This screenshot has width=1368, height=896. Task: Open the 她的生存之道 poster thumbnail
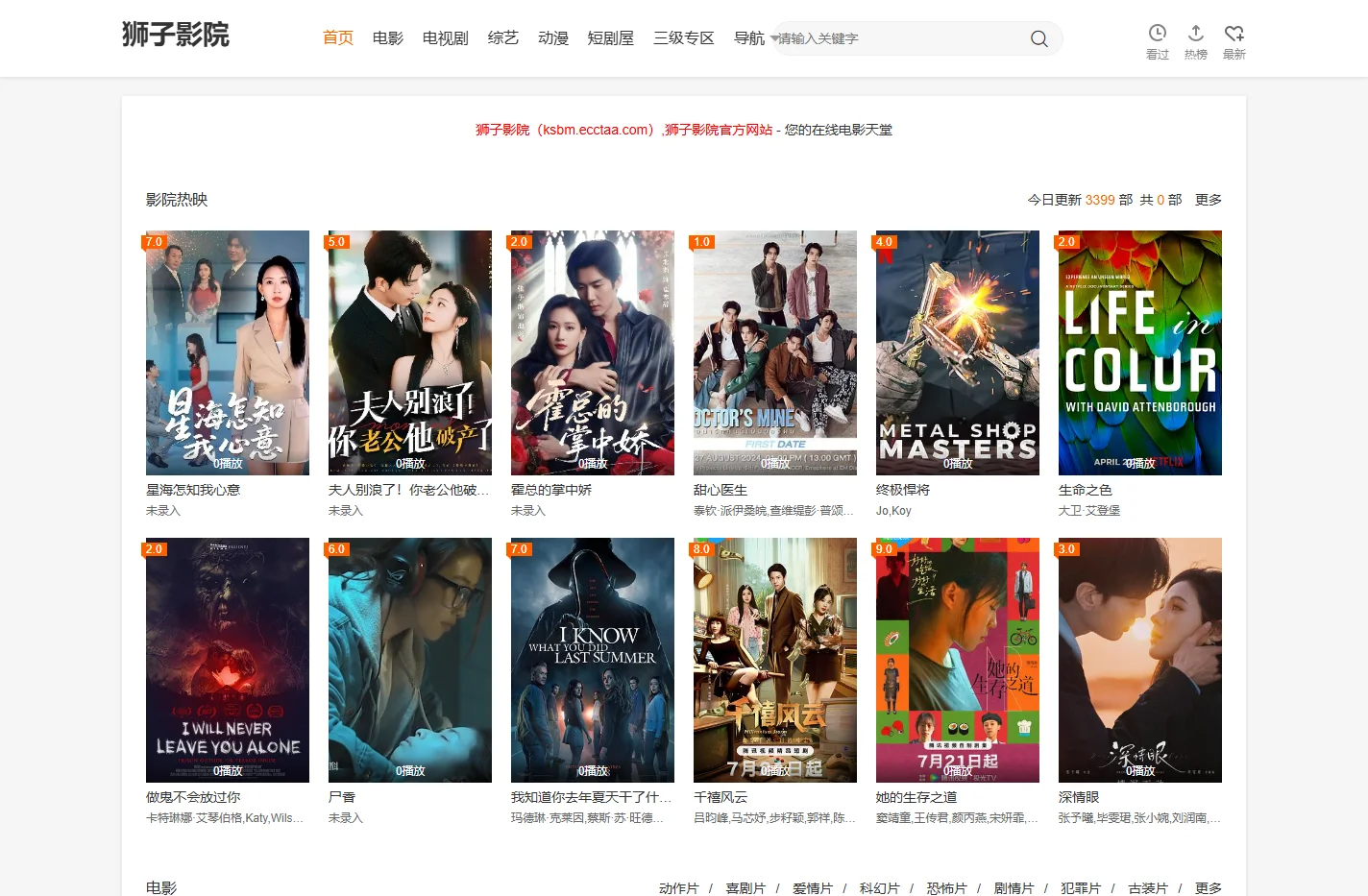958,660
